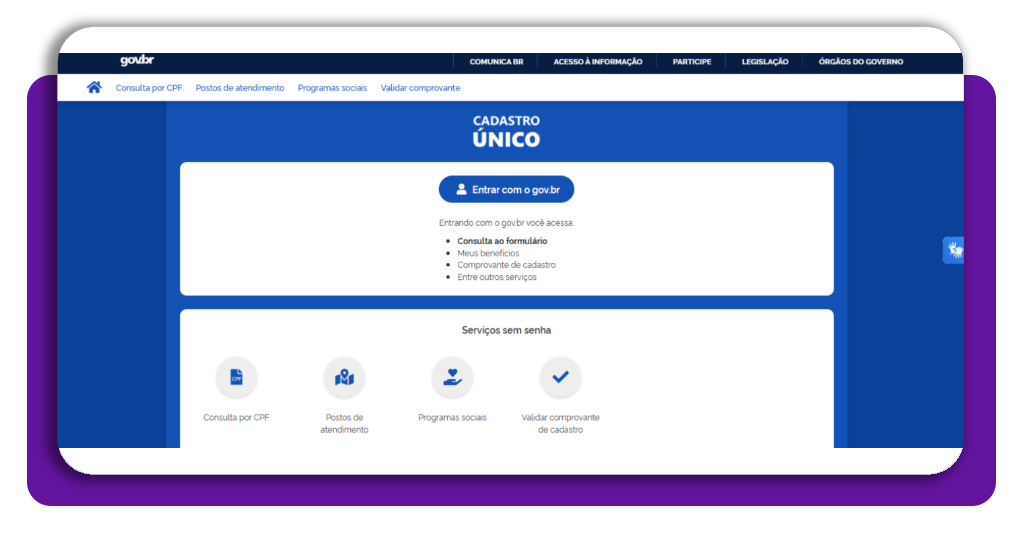Click the Postos de atendimento map icon

pos(344,377)
